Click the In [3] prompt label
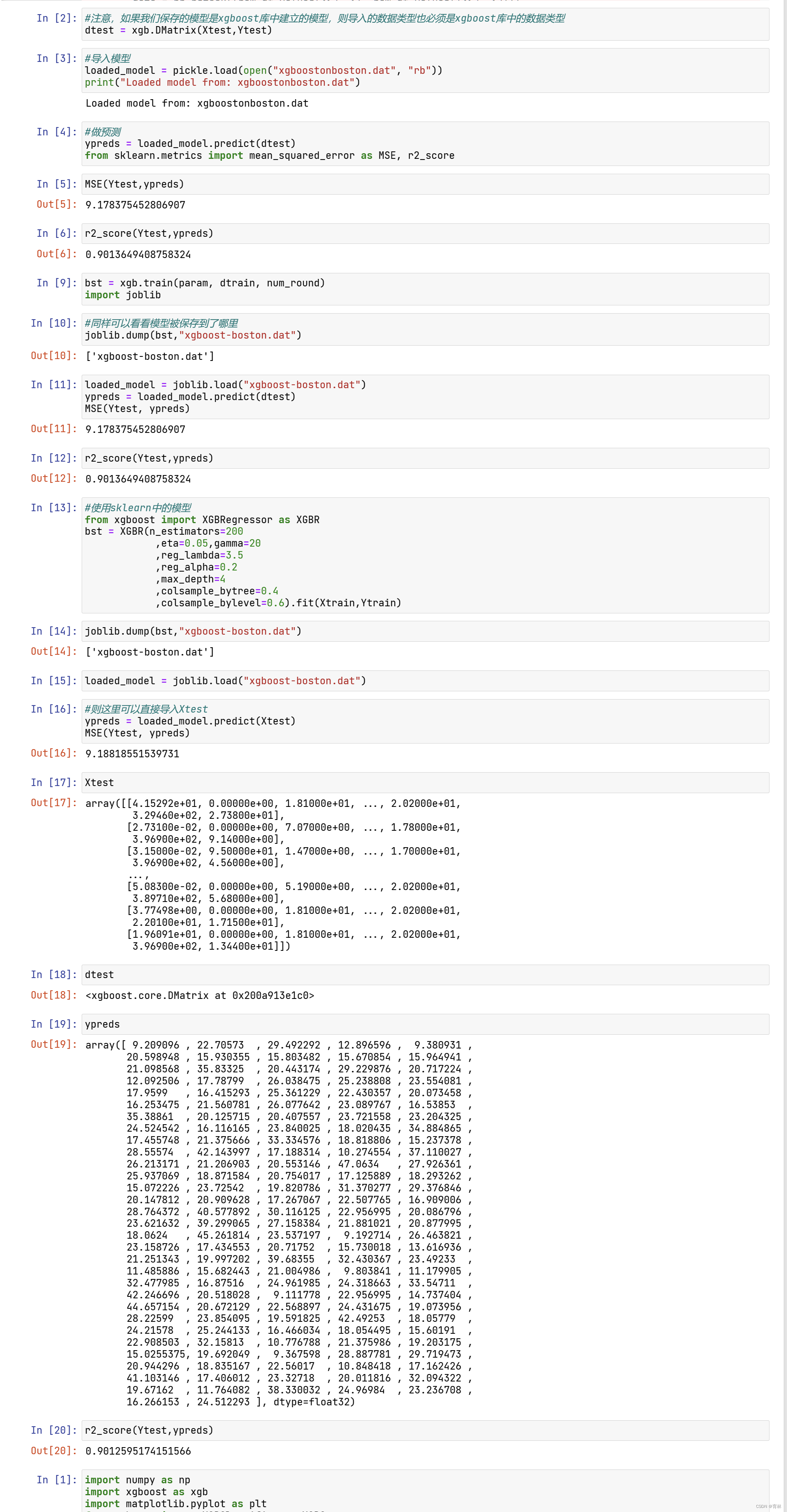This screenshot has height=1512, width=787. point(57,59)
